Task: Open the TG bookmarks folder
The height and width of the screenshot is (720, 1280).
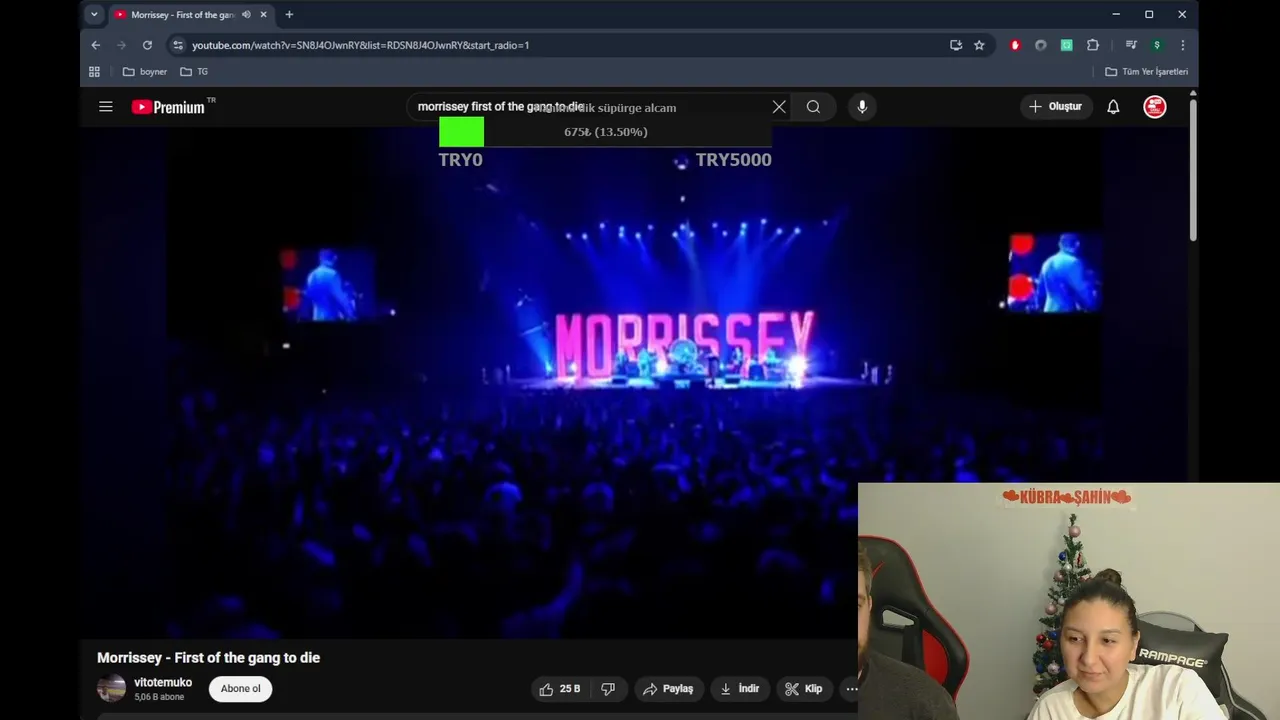Action: tap(194, 72)
